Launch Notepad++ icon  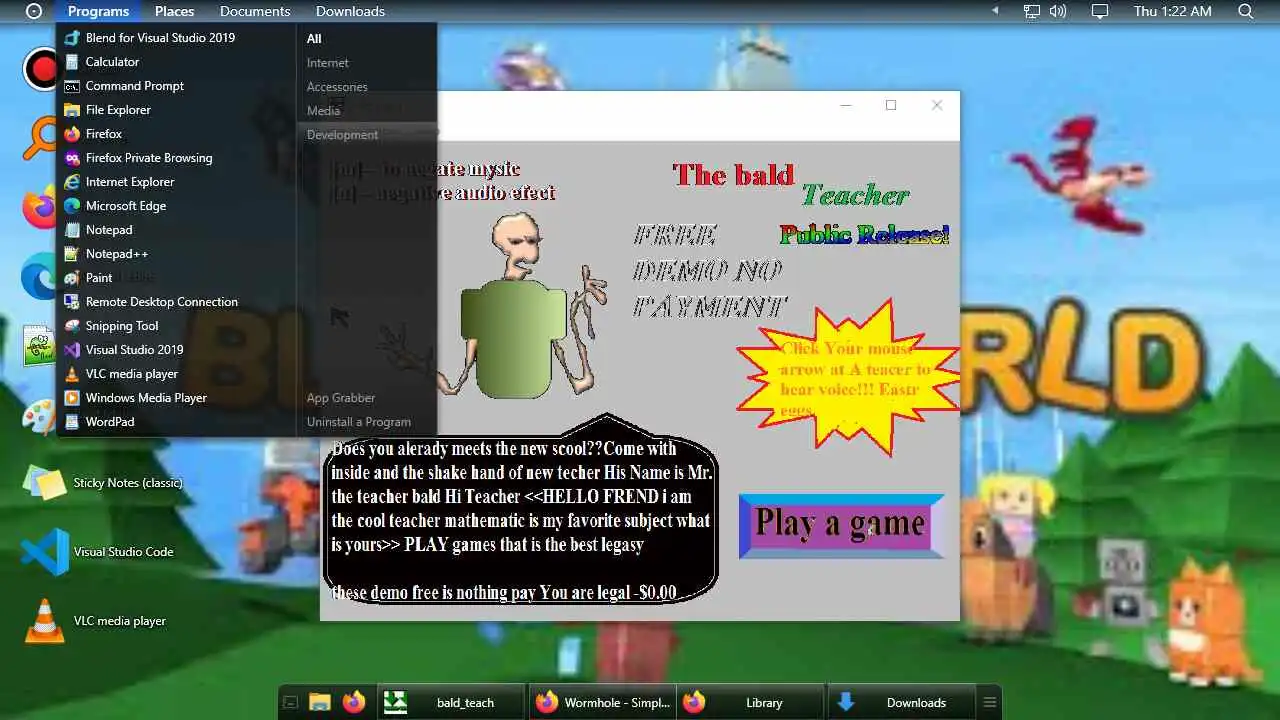click(x=71, y=254)
